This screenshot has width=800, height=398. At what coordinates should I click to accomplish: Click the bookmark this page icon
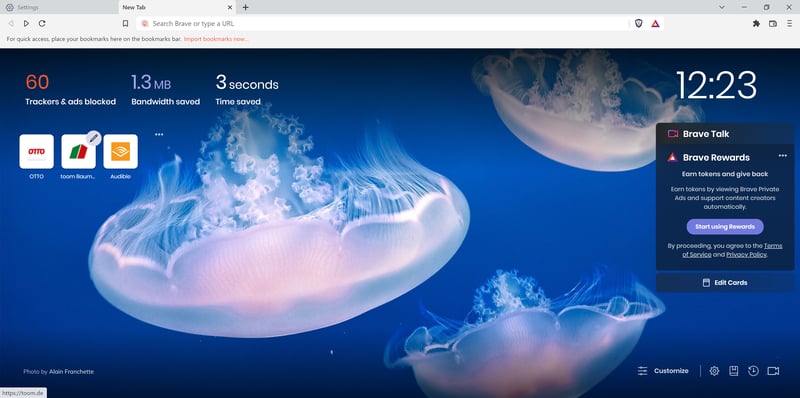tap(125, 23)
